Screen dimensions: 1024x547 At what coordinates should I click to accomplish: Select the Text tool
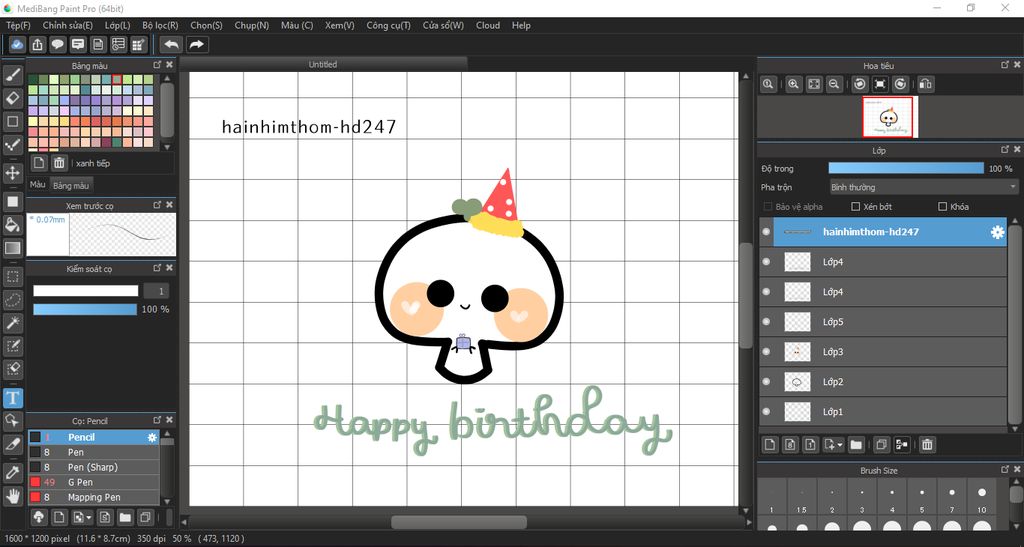pyautogui.click(x=12, y=398)
